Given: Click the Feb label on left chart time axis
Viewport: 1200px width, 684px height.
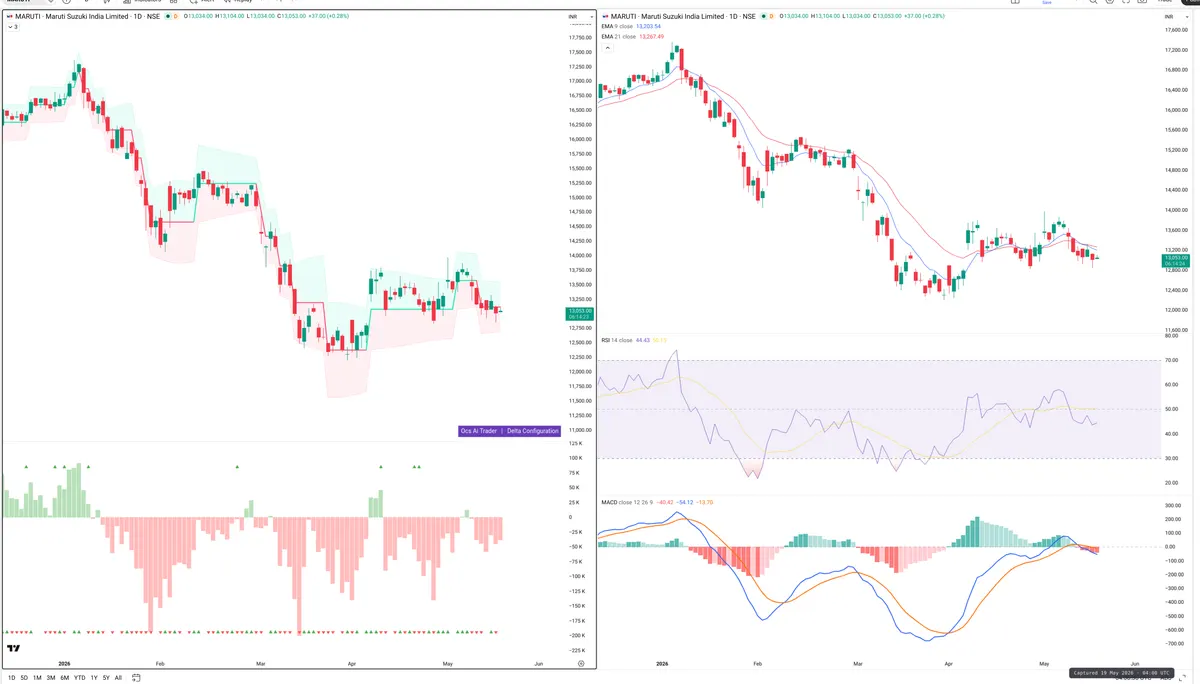Looking at the screenshot, I should tap(160, 663).
